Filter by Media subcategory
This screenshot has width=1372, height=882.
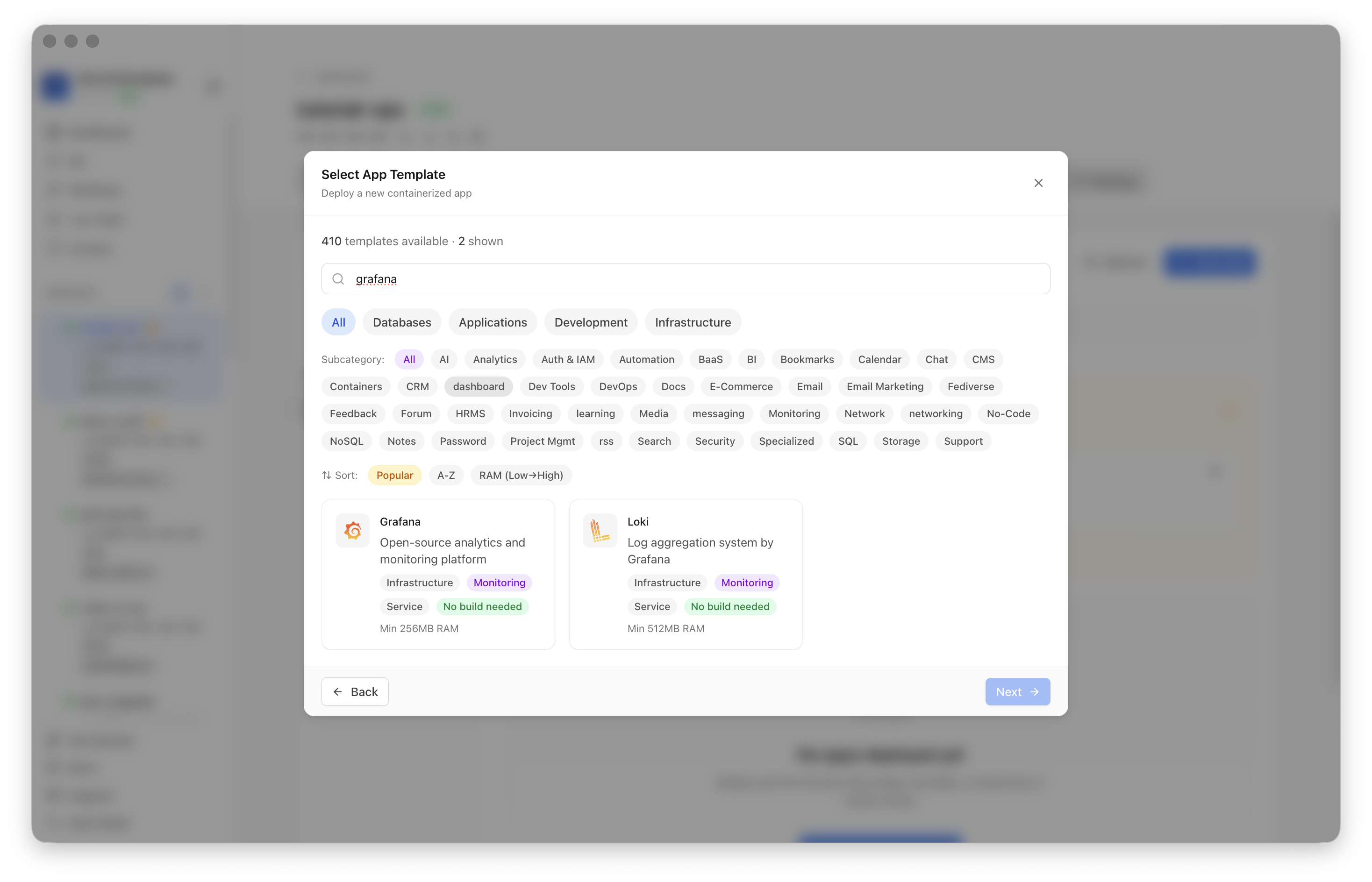[x=653, y=413]
